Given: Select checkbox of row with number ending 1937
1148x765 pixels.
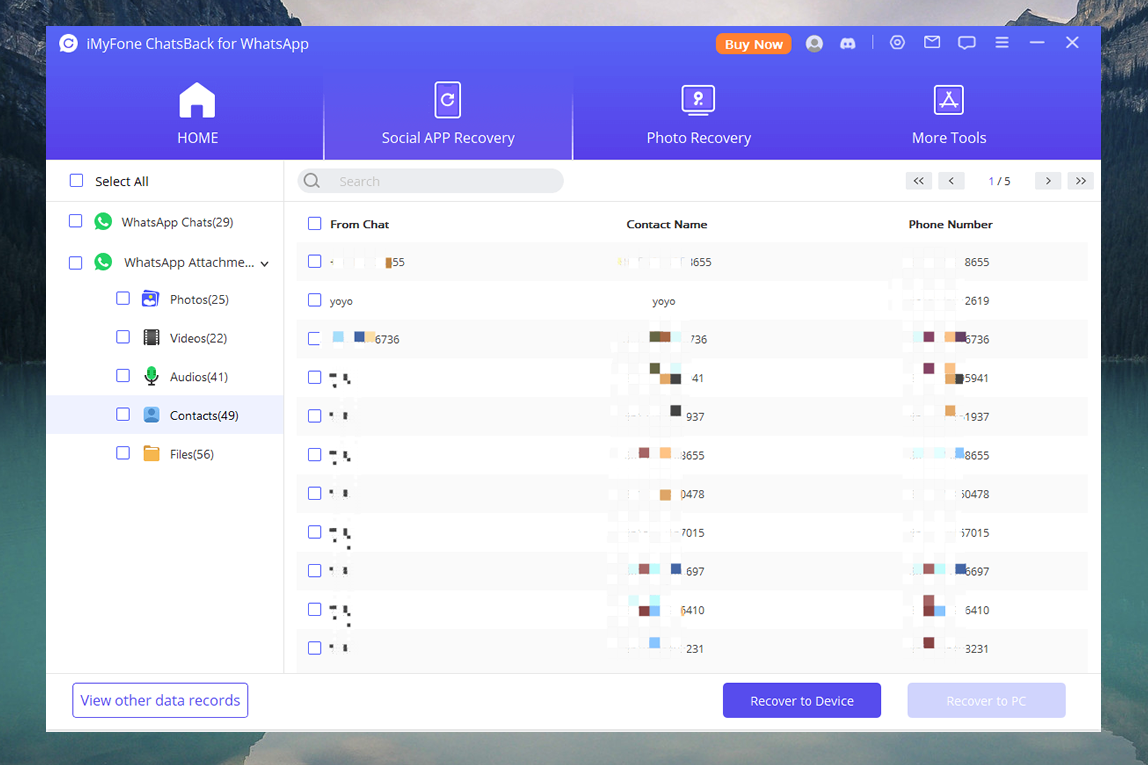Looking at the screenshot, I should (315, 416).
